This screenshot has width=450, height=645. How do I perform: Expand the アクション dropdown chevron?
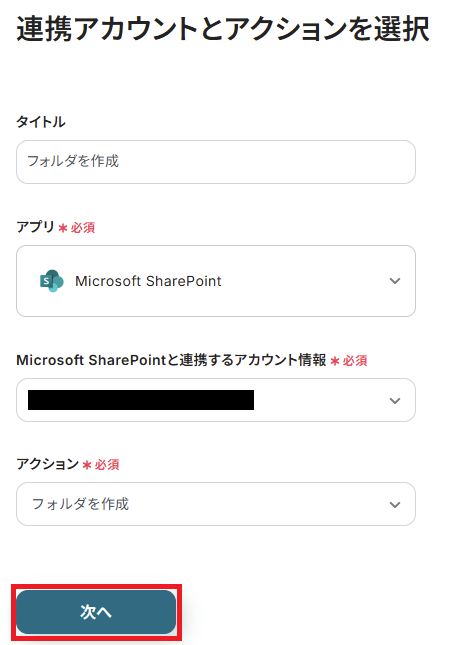(395, 504)
